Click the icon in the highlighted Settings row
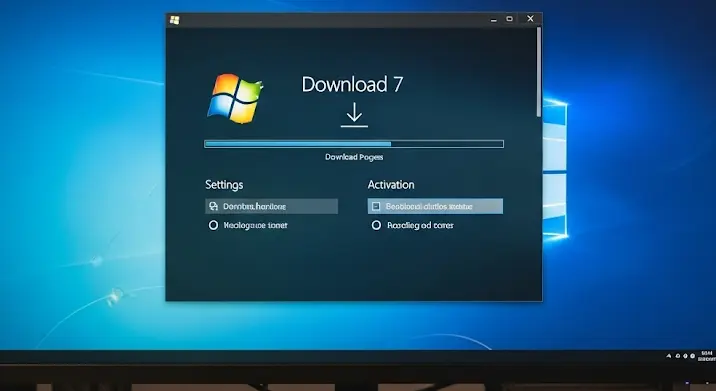 213,206
